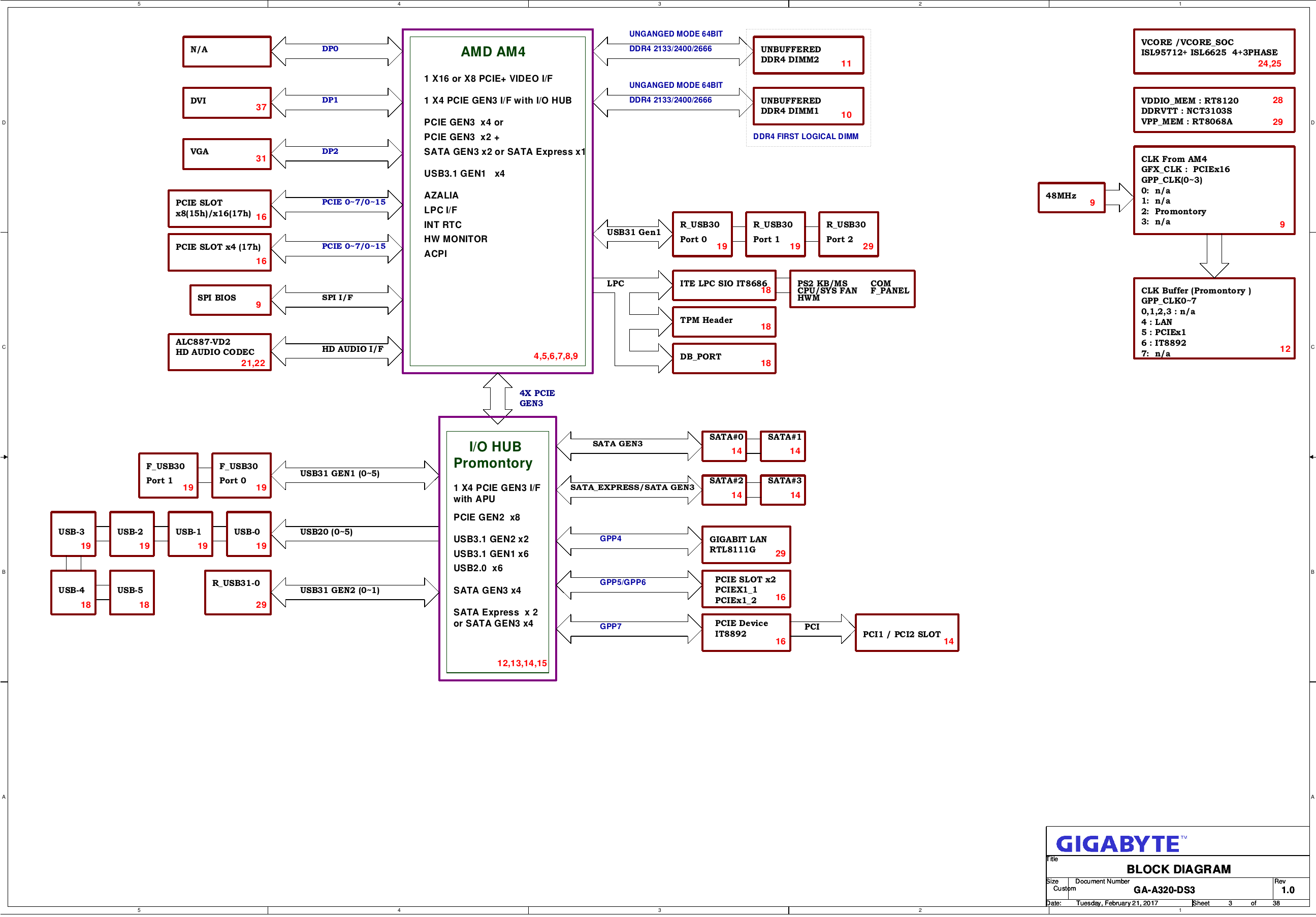Click PCIE SLOT x8(15h)/x16(17h) block
This screenshot has width=1316, height=917.
[219, 209]
